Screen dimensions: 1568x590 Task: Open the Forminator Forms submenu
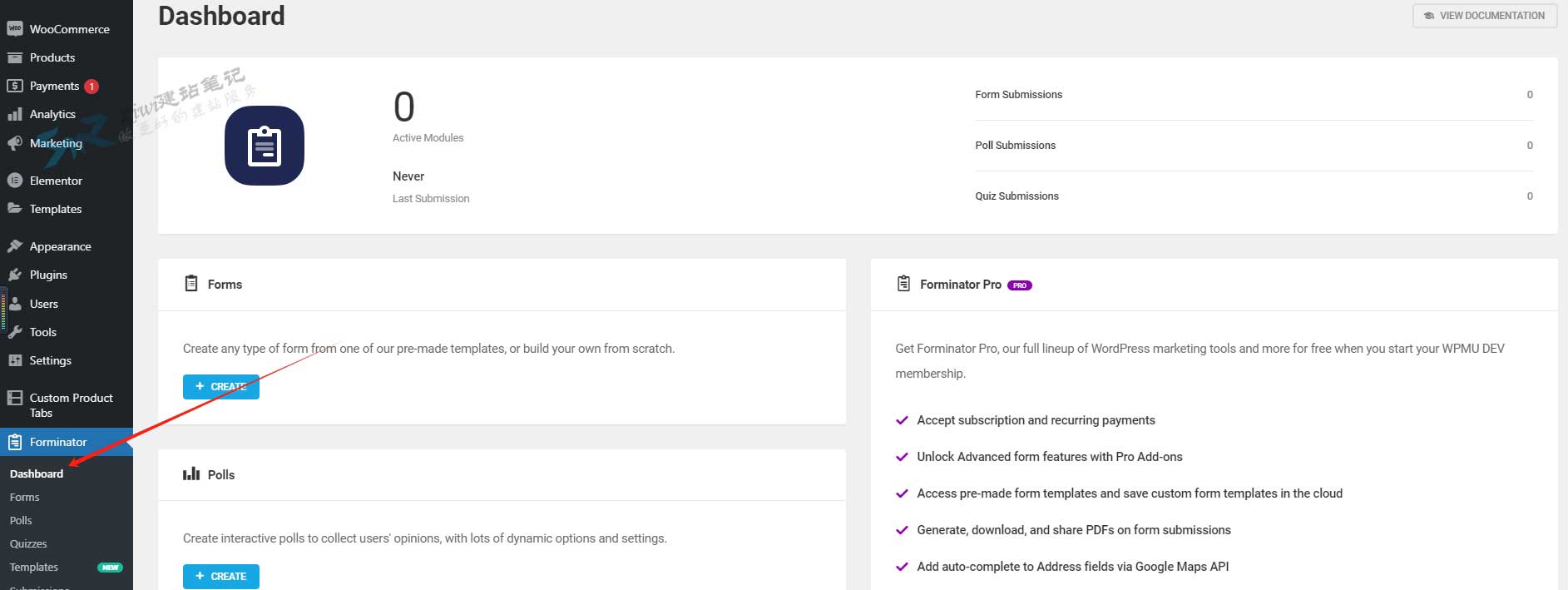click(x=25, y=497)
